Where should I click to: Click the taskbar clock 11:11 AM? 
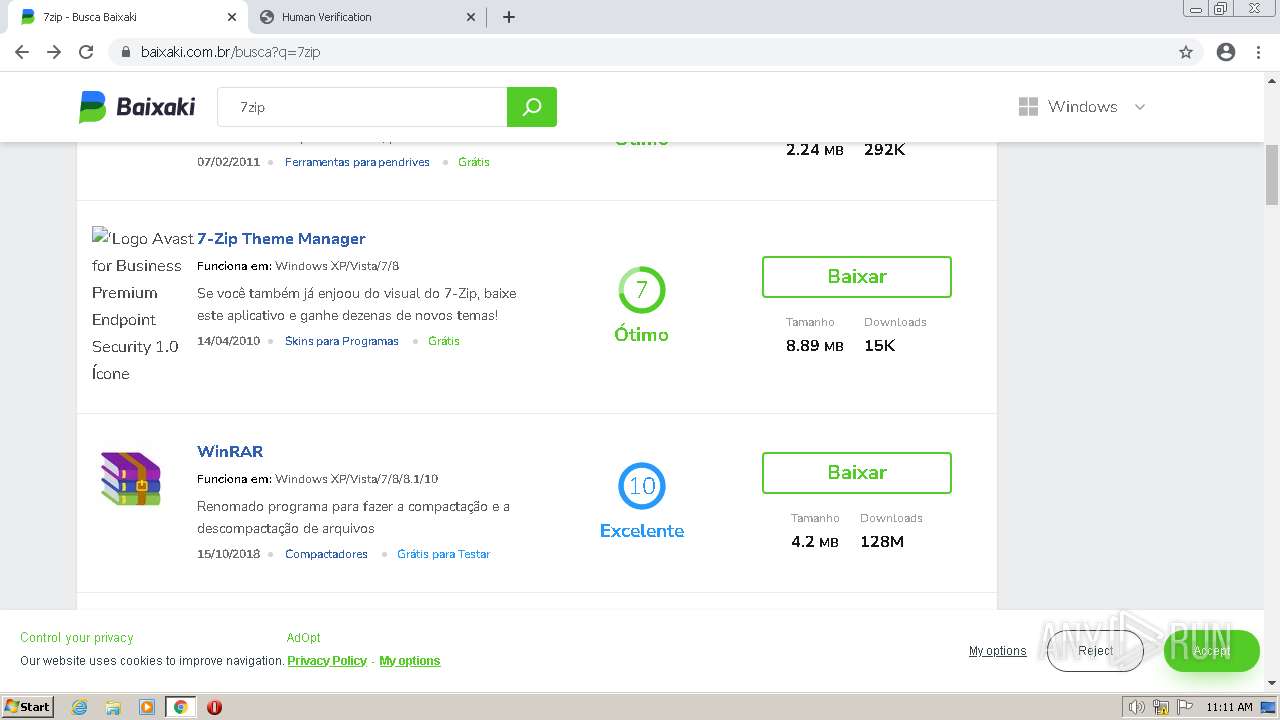pos(1230,707)
